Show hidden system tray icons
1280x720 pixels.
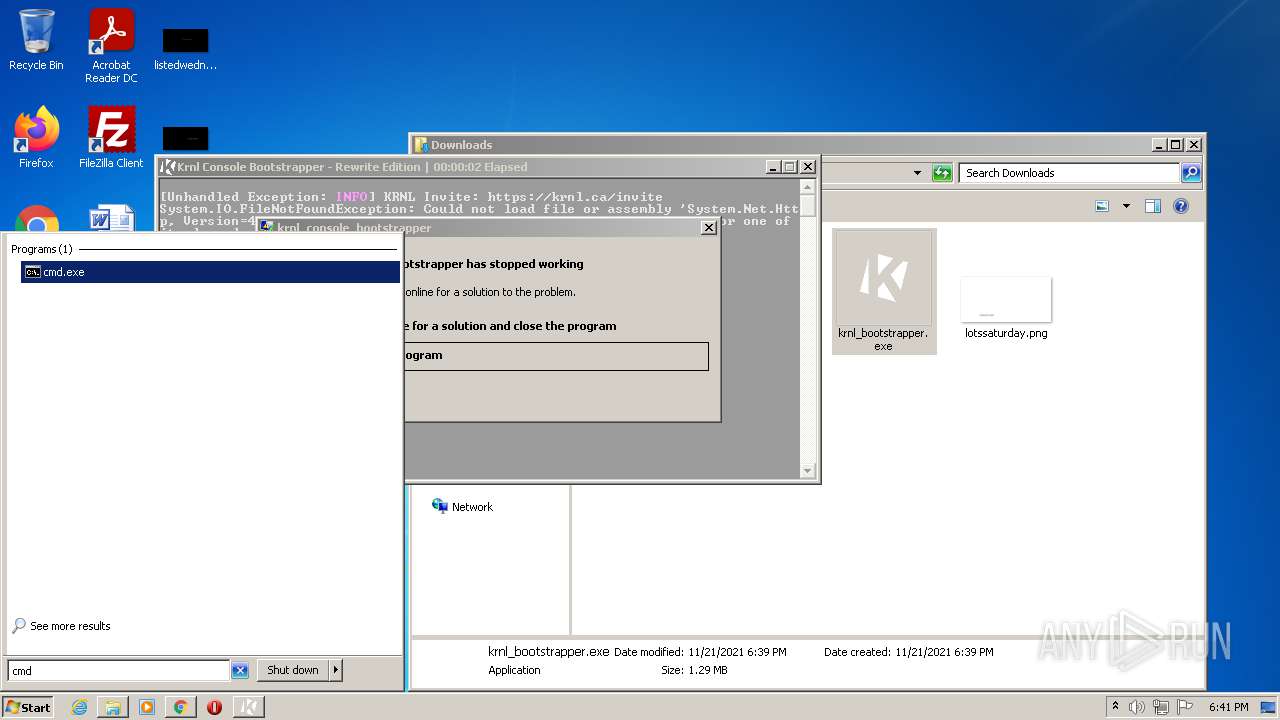pyautogui.click(x=1115, y=707)
